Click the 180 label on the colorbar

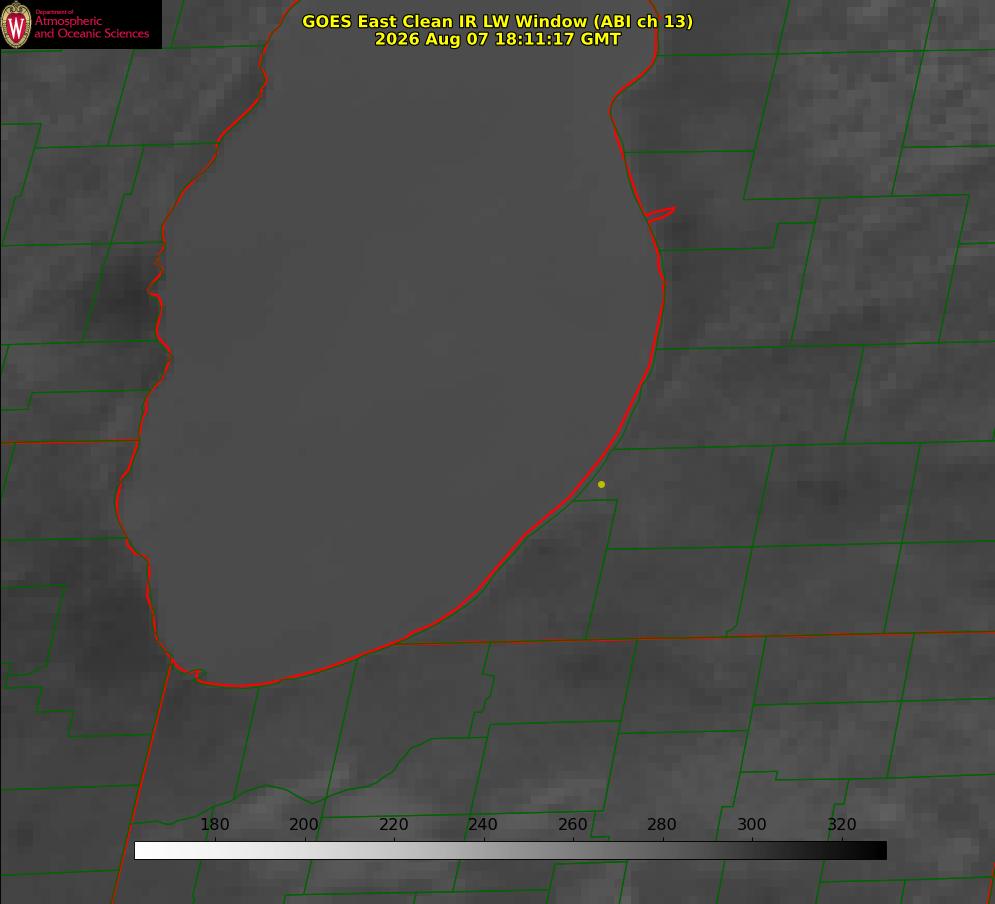tap(214, 824)
